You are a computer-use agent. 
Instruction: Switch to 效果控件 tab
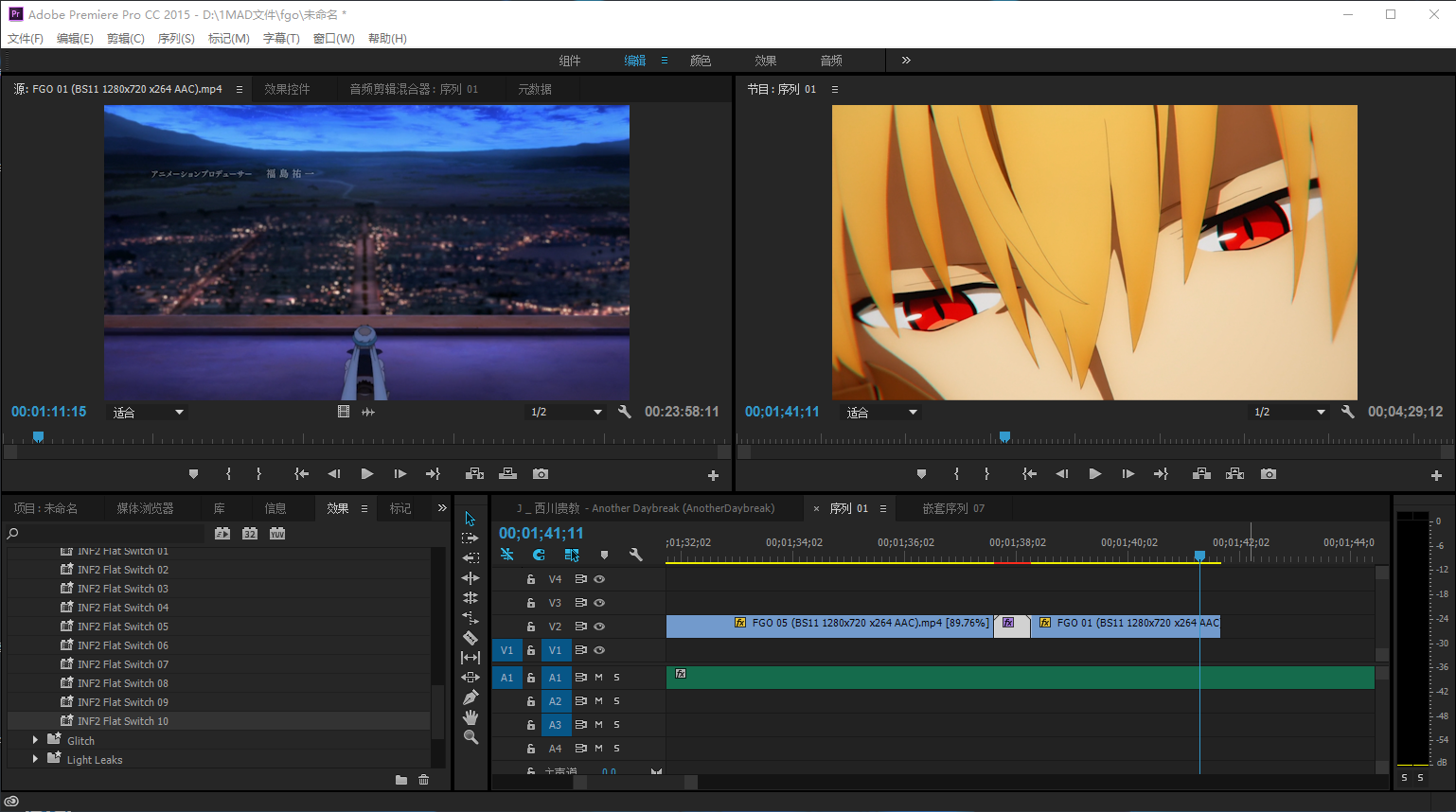click(287, 89)
